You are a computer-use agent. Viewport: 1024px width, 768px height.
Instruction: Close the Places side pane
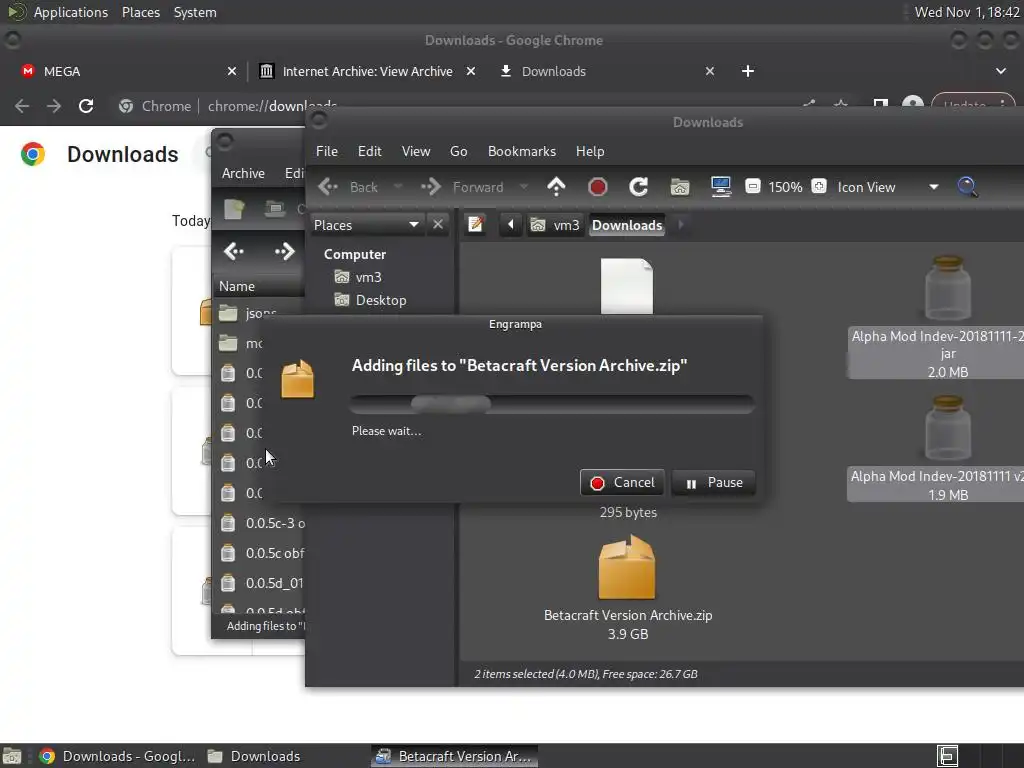click(x=438, y=225)
